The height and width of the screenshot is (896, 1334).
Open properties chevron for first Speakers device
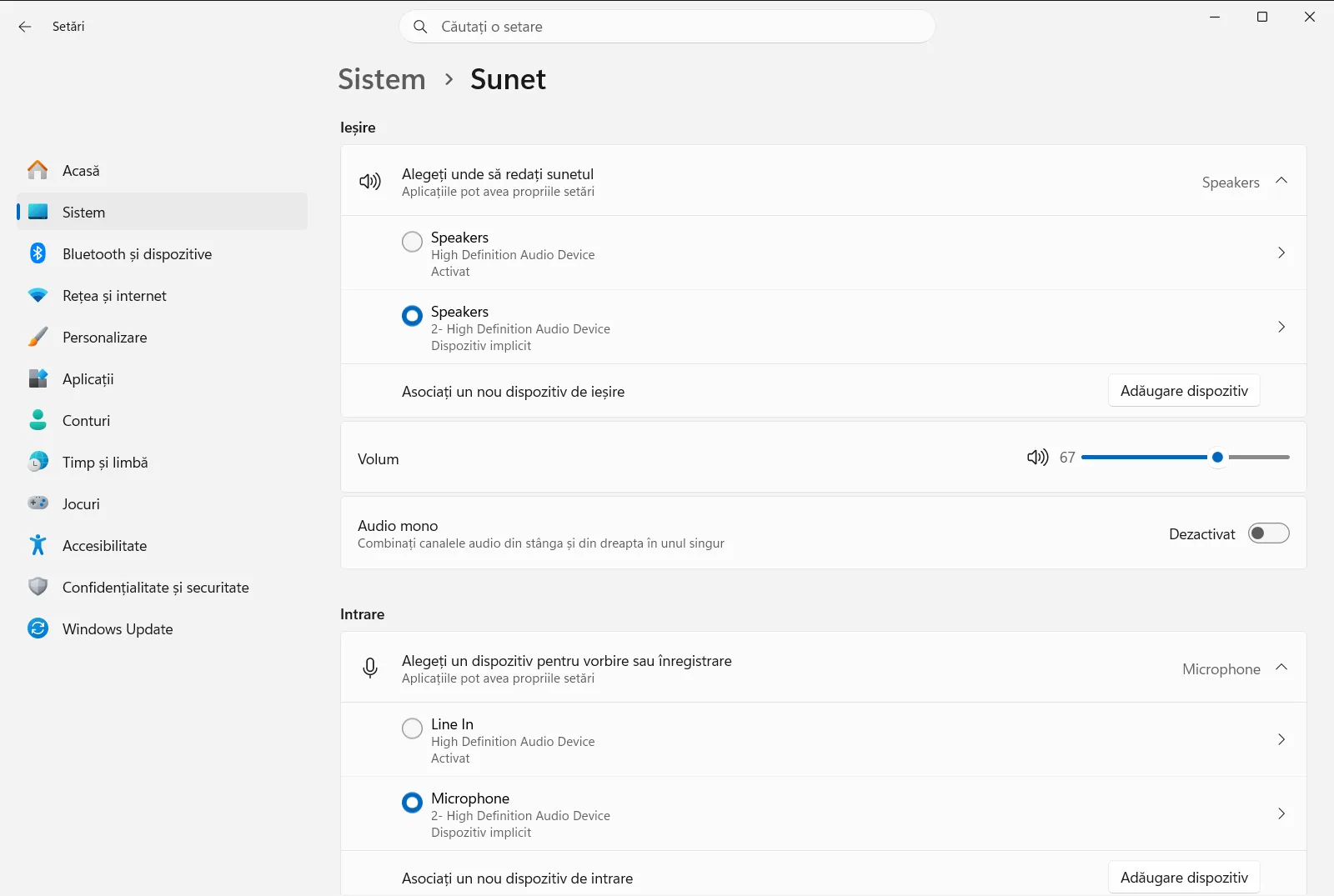(x=1281, y=253)
